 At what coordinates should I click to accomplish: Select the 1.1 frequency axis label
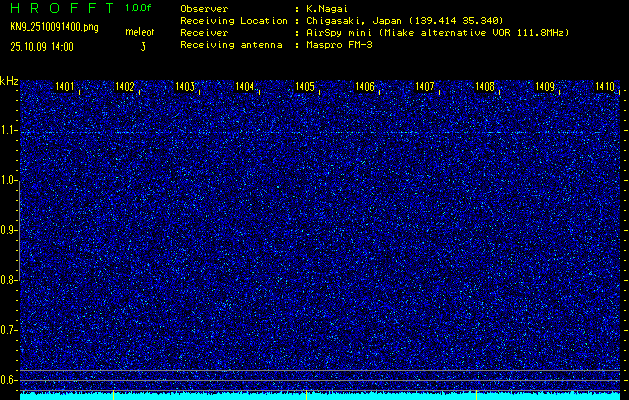9,130
